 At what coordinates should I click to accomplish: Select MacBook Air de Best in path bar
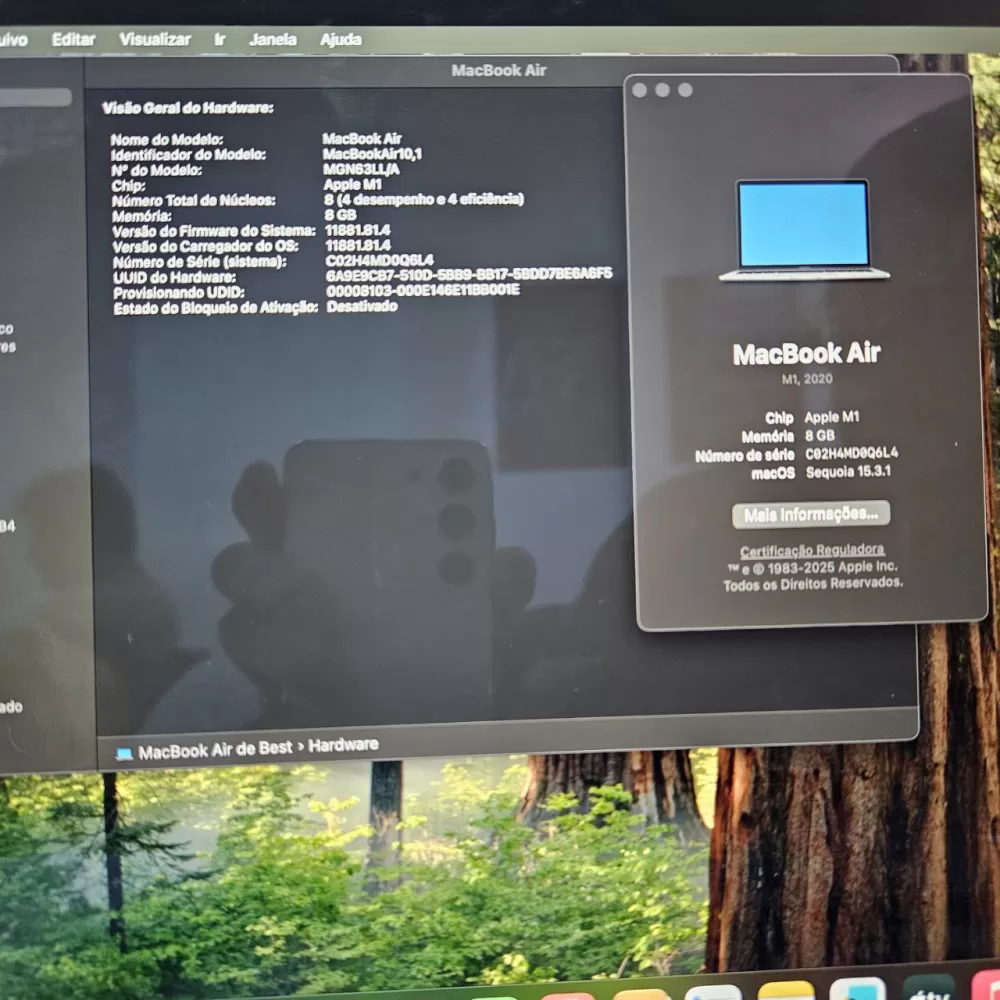tap(215, 751)
